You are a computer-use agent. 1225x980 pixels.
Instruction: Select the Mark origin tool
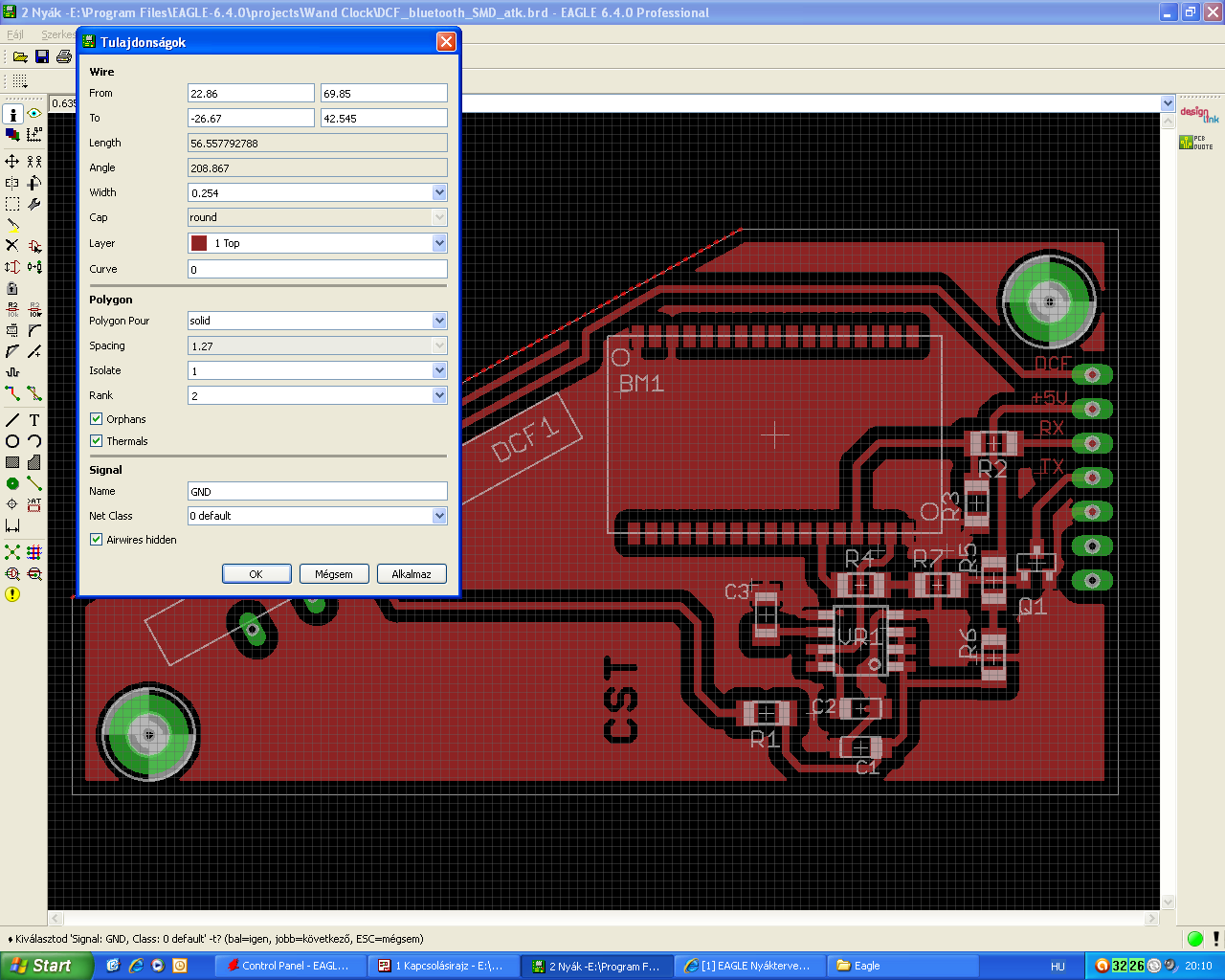[x=34, y=135]
